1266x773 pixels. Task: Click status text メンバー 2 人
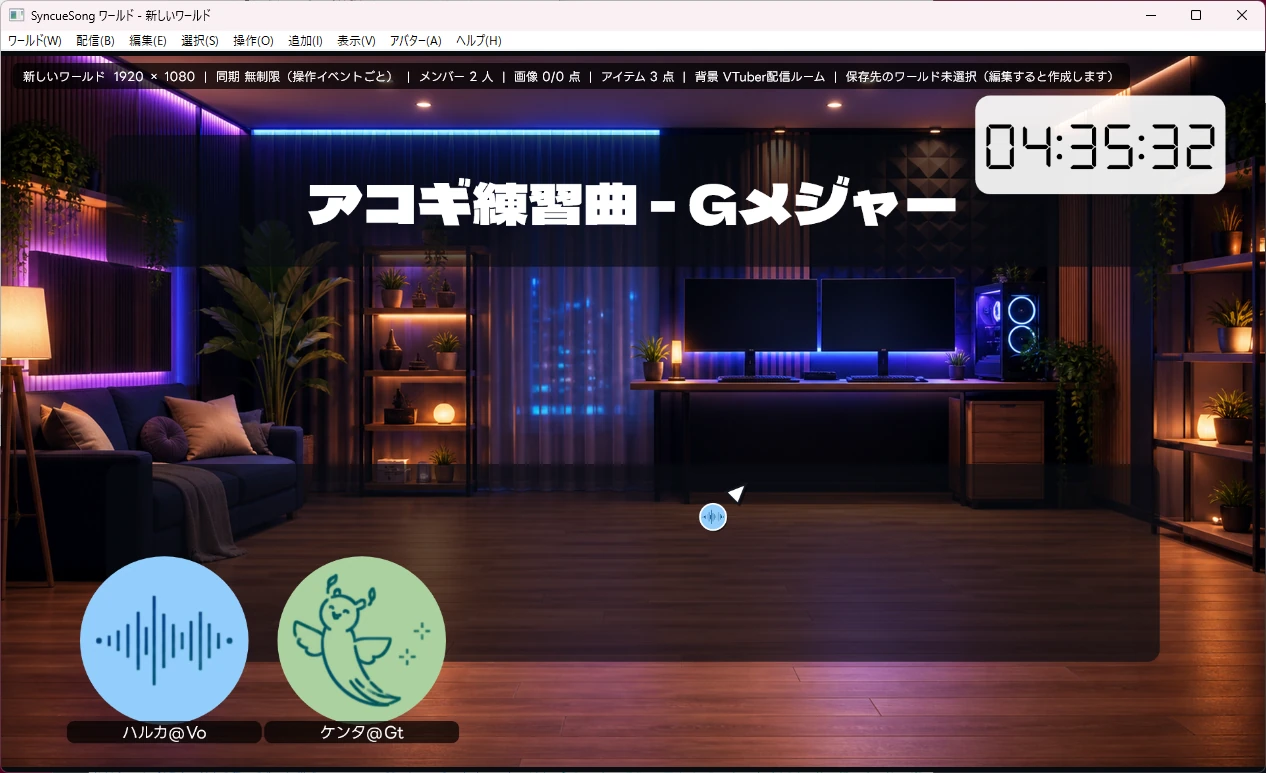[456, 77]
